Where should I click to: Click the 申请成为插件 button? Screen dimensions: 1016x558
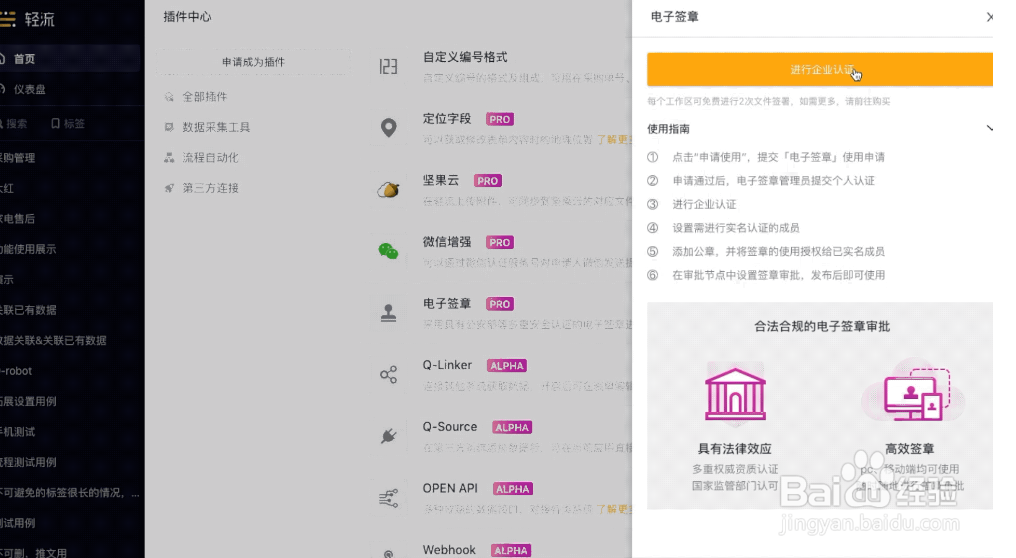point(253,62)
